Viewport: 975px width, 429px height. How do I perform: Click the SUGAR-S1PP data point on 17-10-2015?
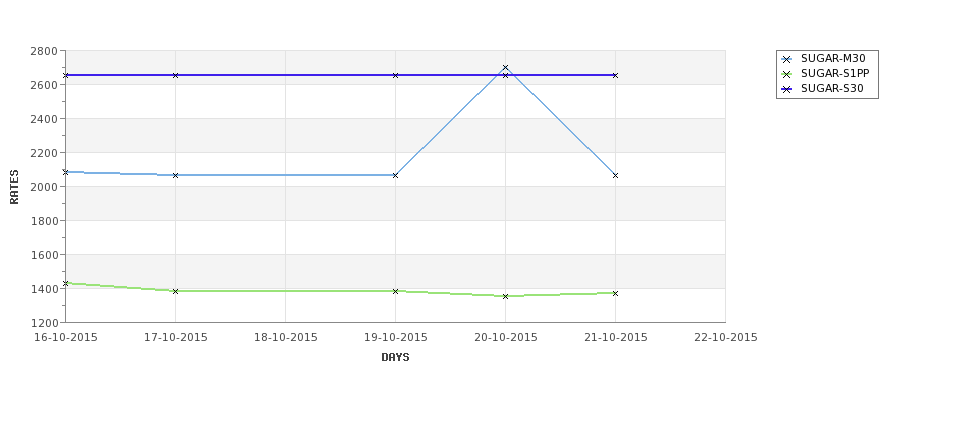tap(175, 292)
